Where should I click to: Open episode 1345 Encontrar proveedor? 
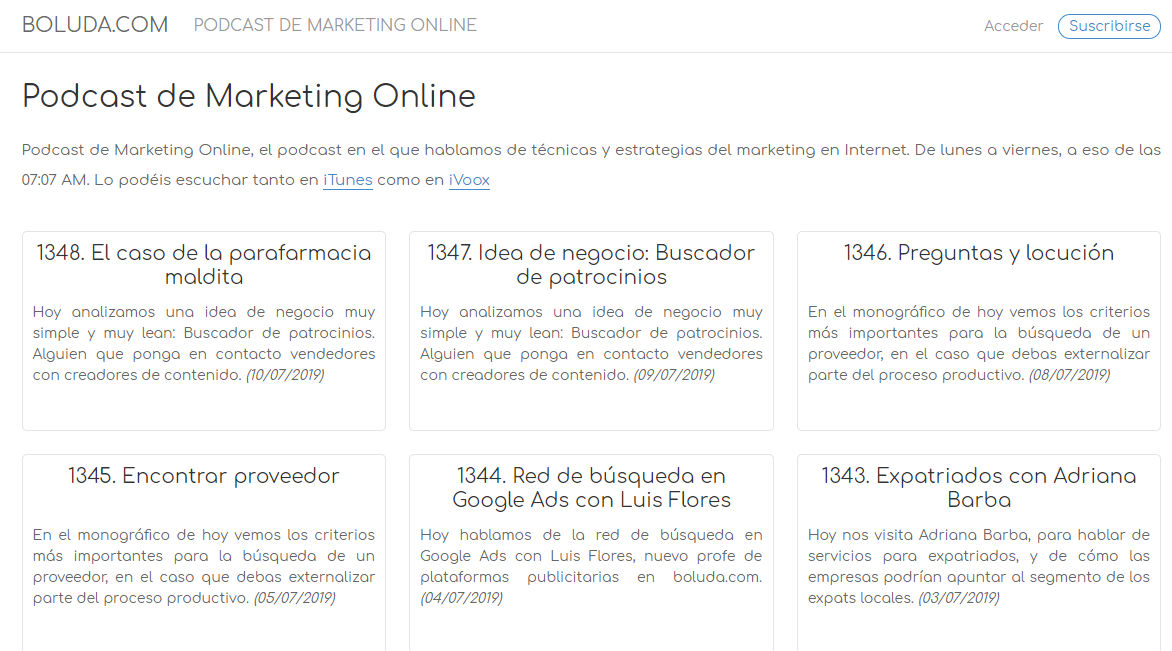[204, 476]
